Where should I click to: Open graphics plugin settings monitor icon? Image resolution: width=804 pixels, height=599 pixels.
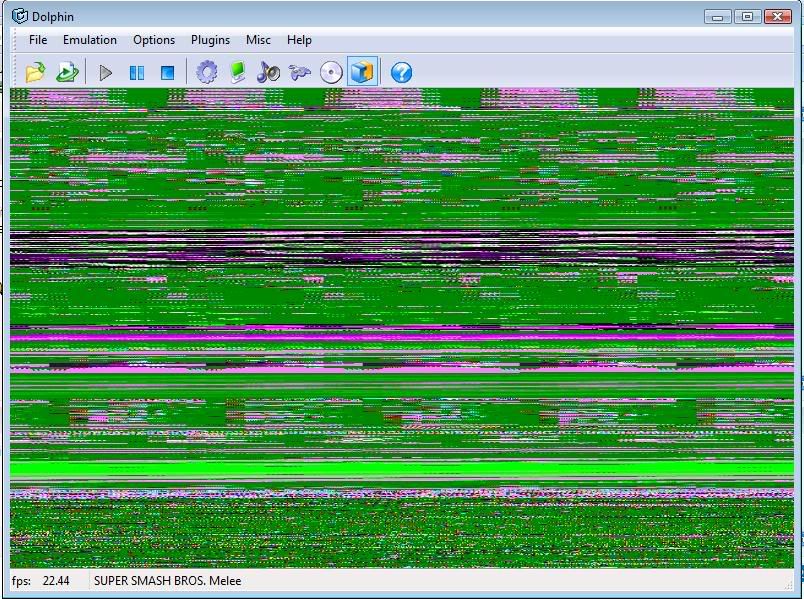237,72
